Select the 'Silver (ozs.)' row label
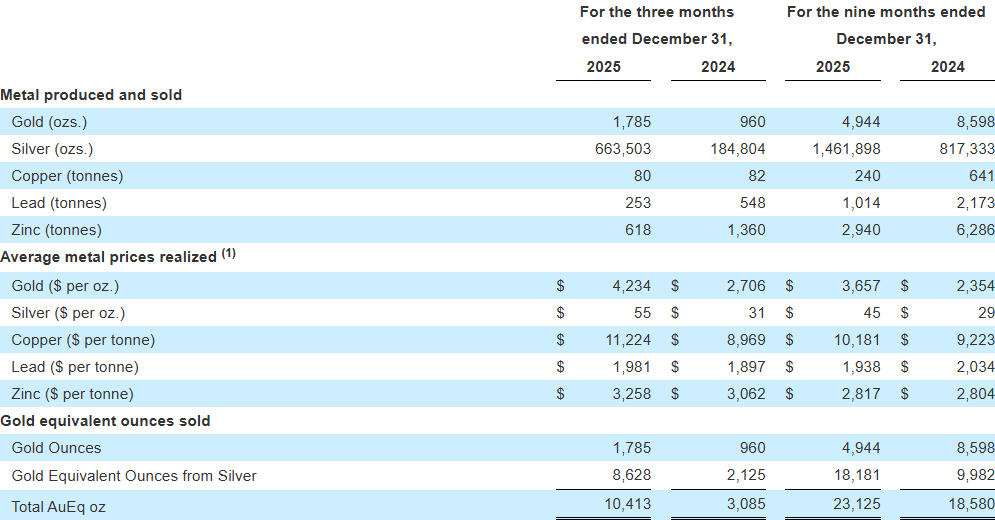 52,149
